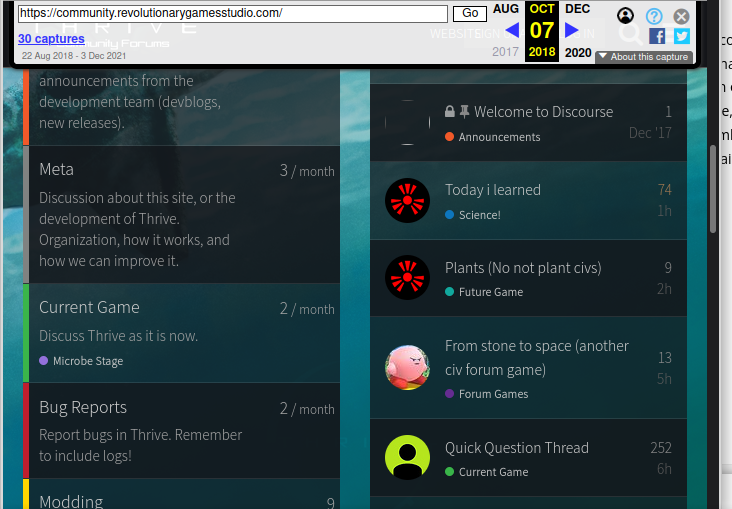Viewport: 732px width, 509px height.
Task: Open Wayback user account icon
Action: (x=625, y=15)
